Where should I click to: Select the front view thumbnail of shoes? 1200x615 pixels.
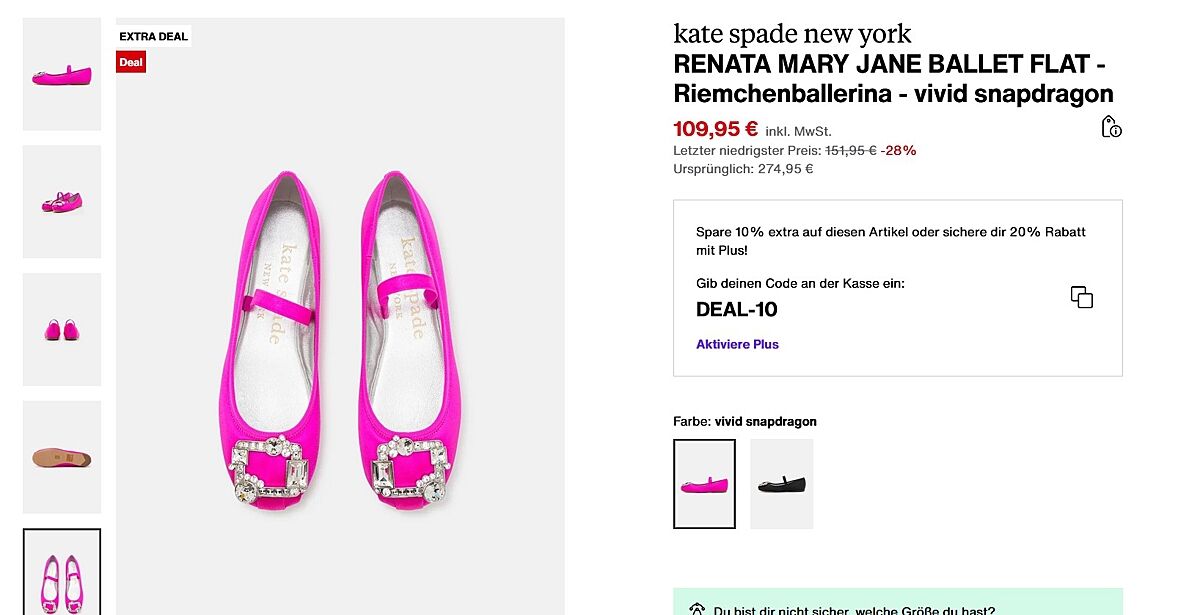(62, 329)
